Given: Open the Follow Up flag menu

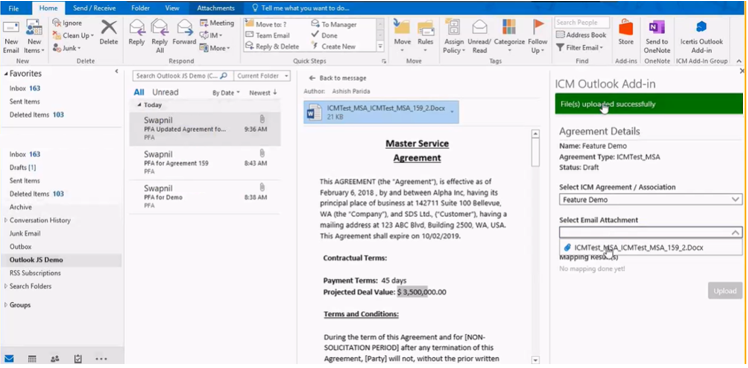Looking at the screenshot, I should [538, 36].
